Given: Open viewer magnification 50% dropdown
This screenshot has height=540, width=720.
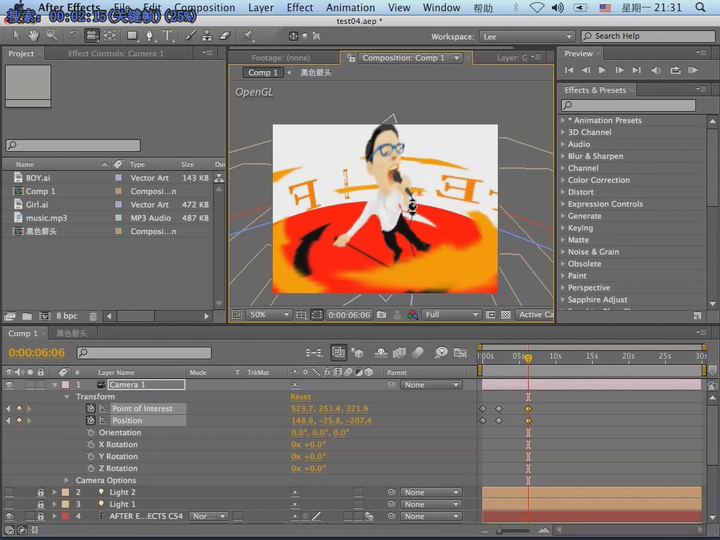Looking at the screenshot, I should point(269,315).
